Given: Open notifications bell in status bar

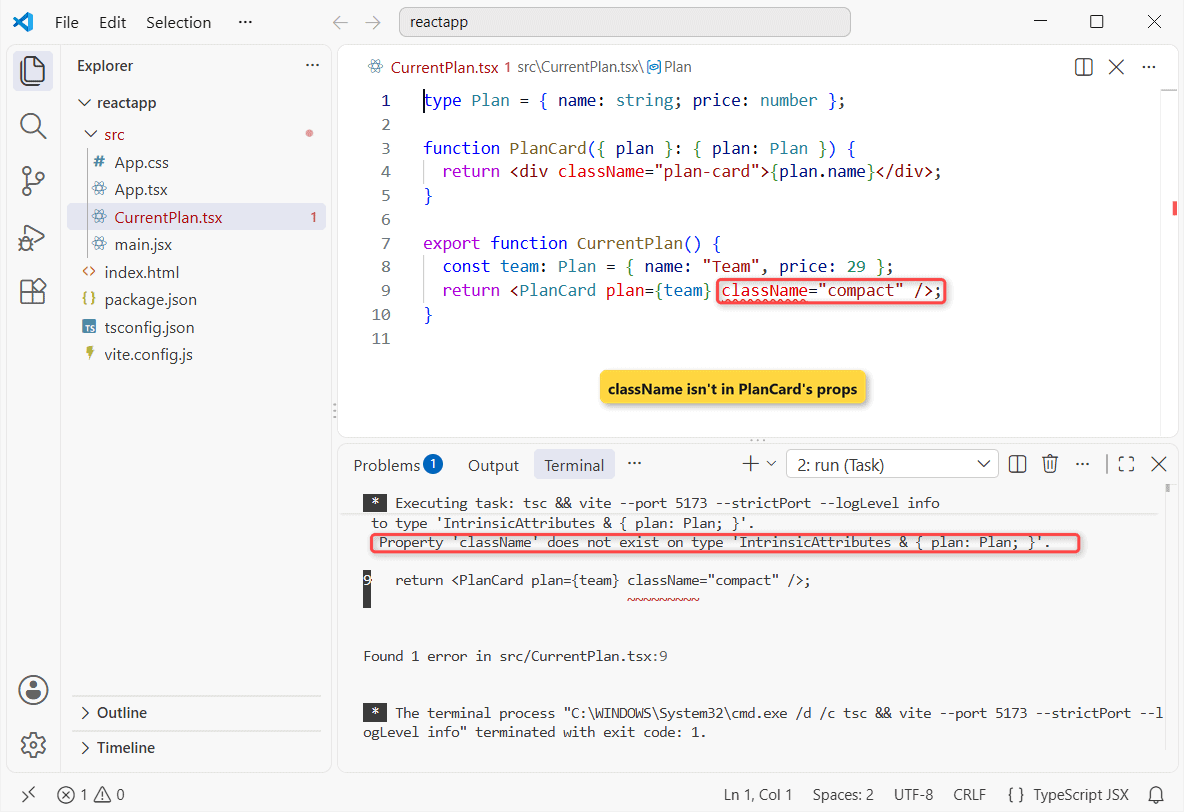Looking at the screenshot, I should (1155, 795).
